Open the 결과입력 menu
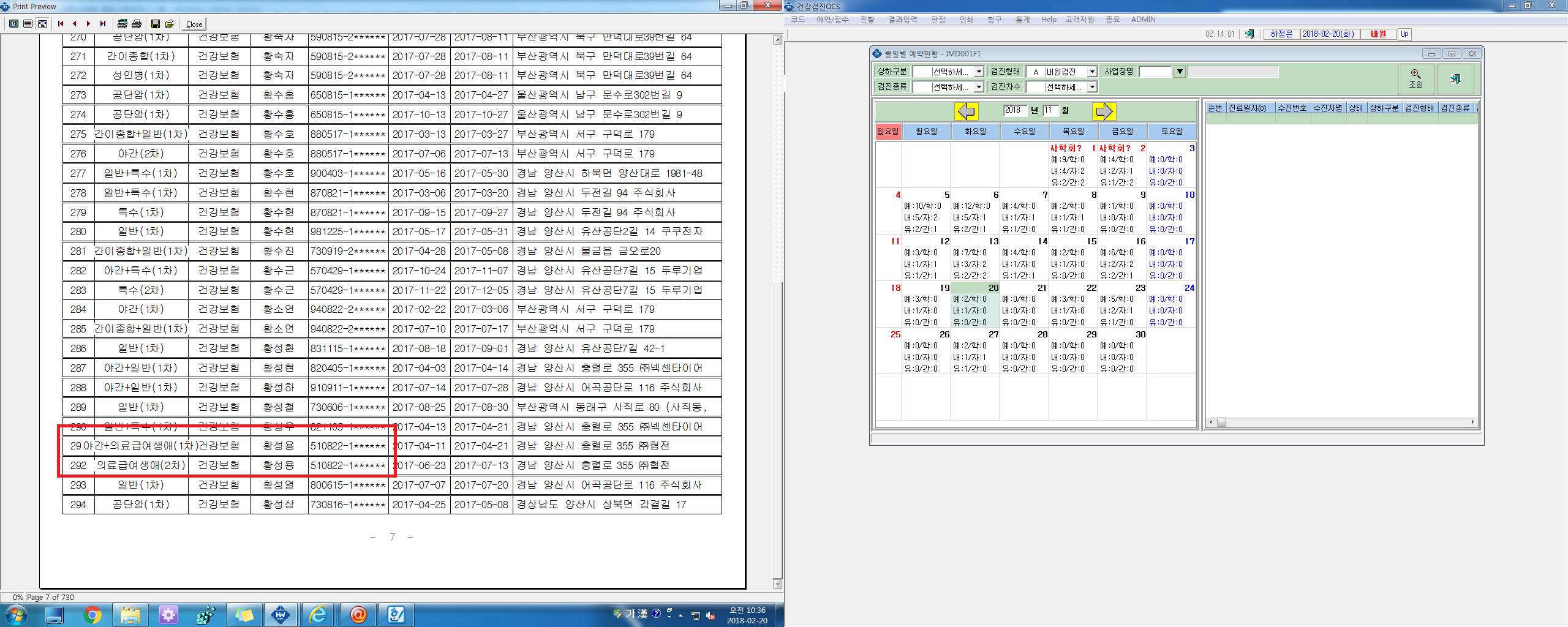Viewport: 1568px width, 627px height. [903, 20]
